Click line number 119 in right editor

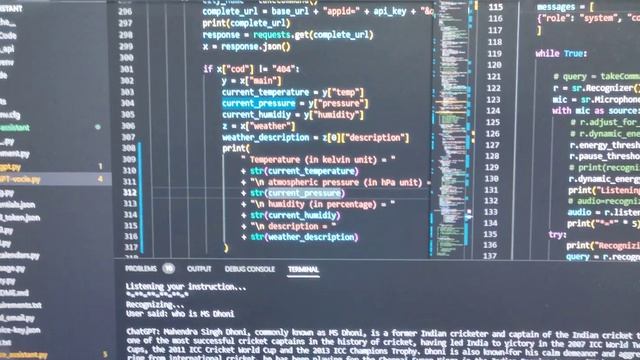click(x=494, y=53)
